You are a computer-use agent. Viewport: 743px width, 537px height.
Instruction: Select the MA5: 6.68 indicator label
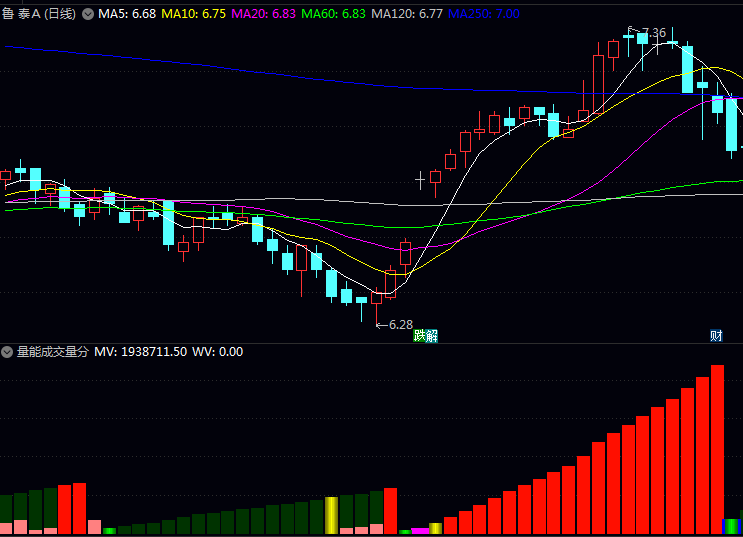point(126,14)
